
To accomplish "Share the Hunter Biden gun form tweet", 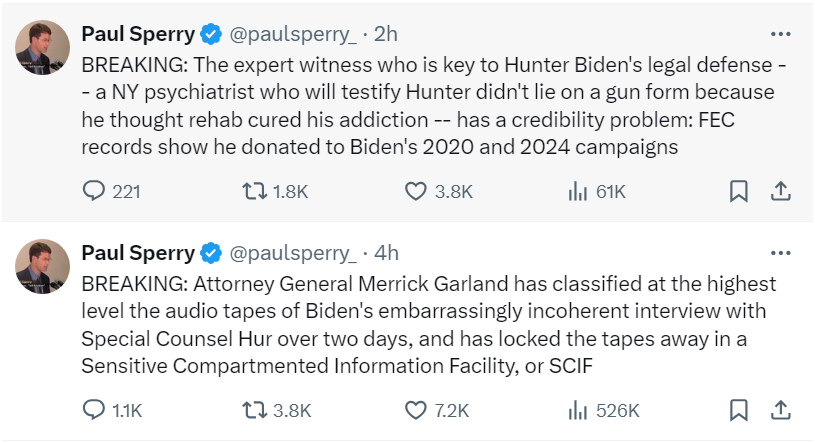I will 782,190.
